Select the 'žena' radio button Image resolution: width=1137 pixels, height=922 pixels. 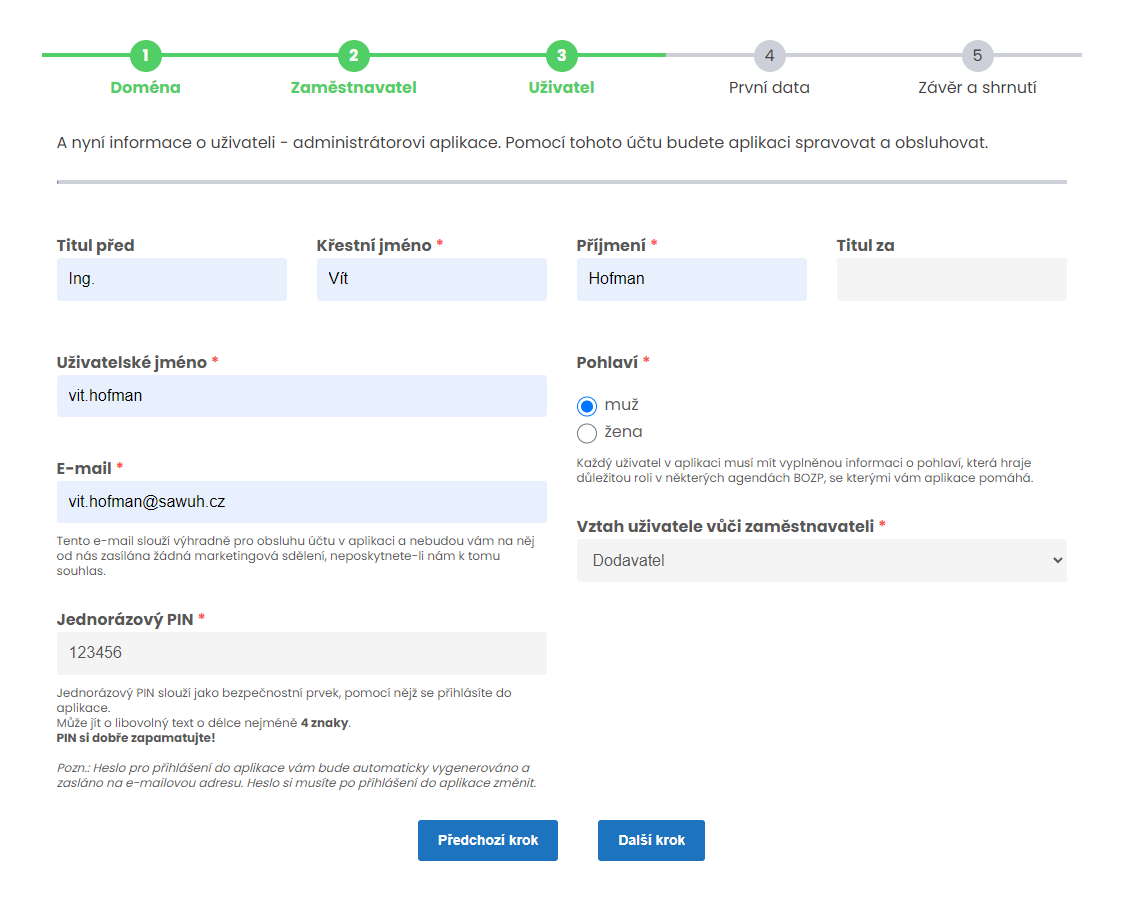(587, 433)
